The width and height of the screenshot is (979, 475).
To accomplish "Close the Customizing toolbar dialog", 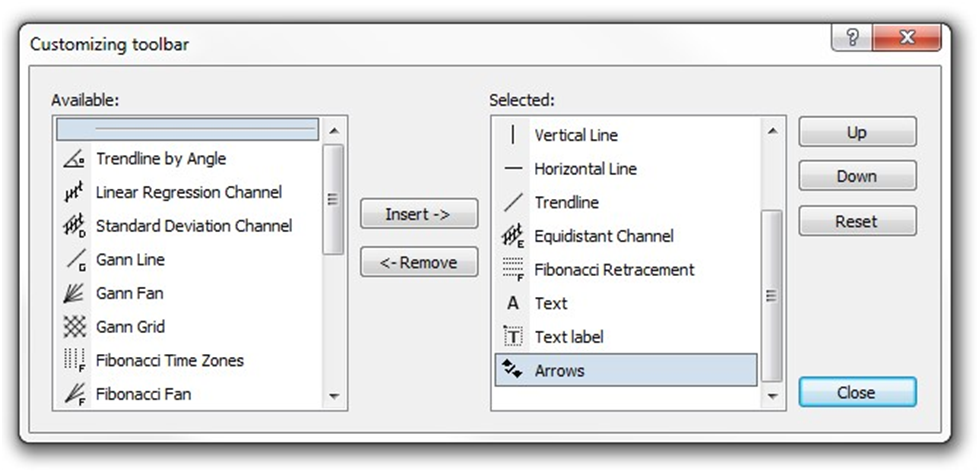I will point(856,392).
